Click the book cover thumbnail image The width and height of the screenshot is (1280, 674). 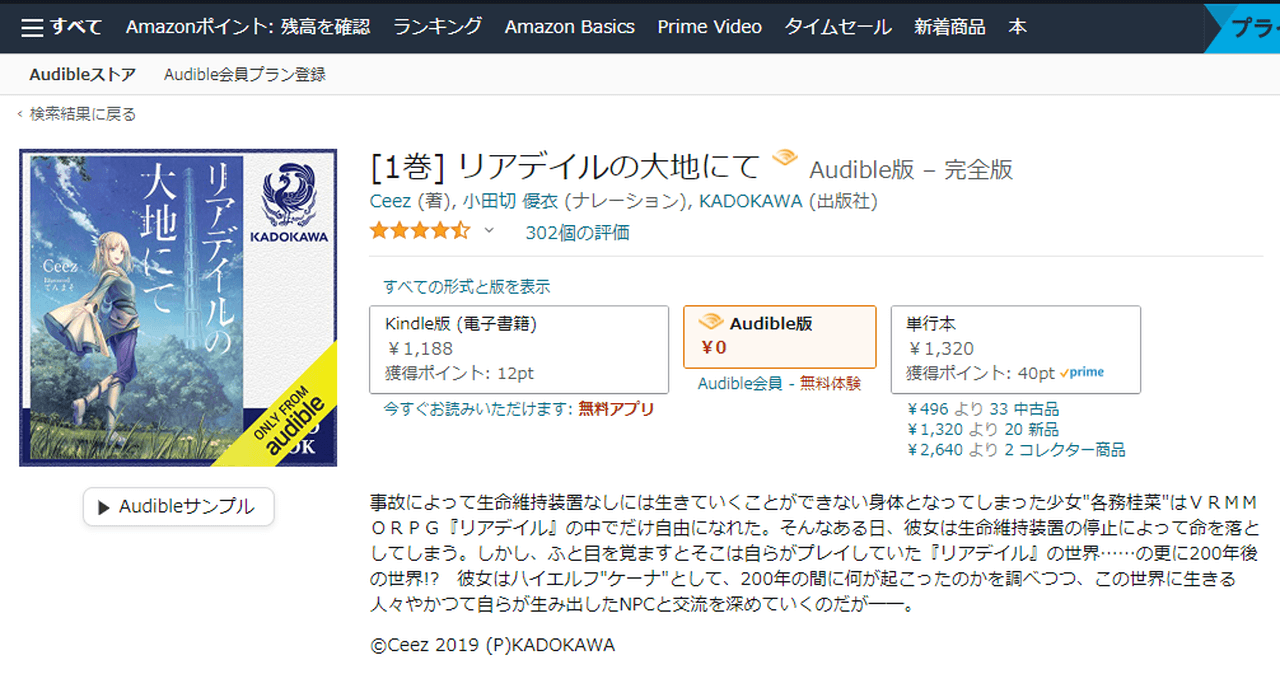pos(178,308)
